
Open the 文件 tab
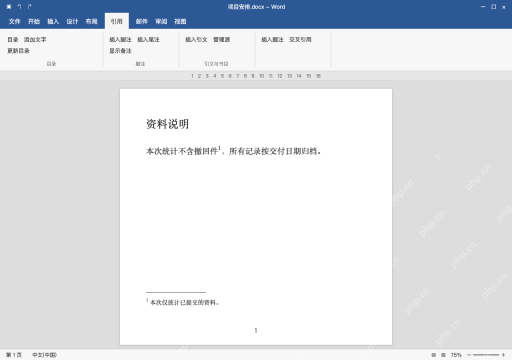click(15, 21)
